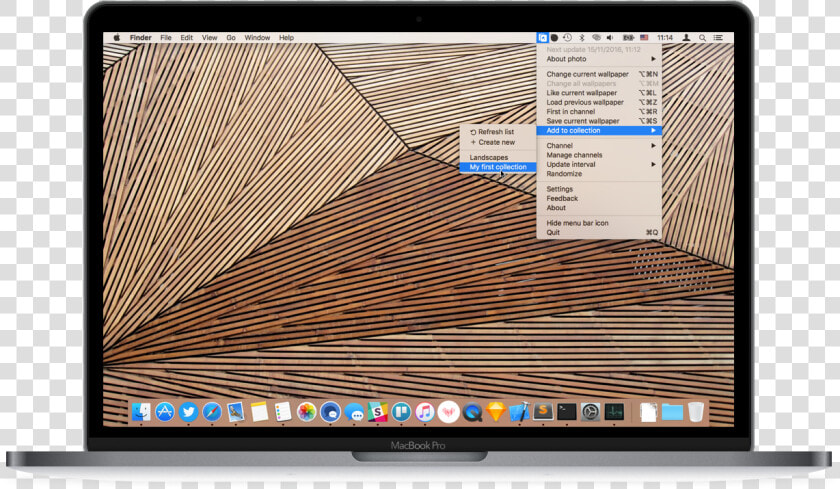Image resolution: width=840 pixels, height=489 pixels.
Task: Open the Mail stamp icon in dock
Action: point(236,412)
